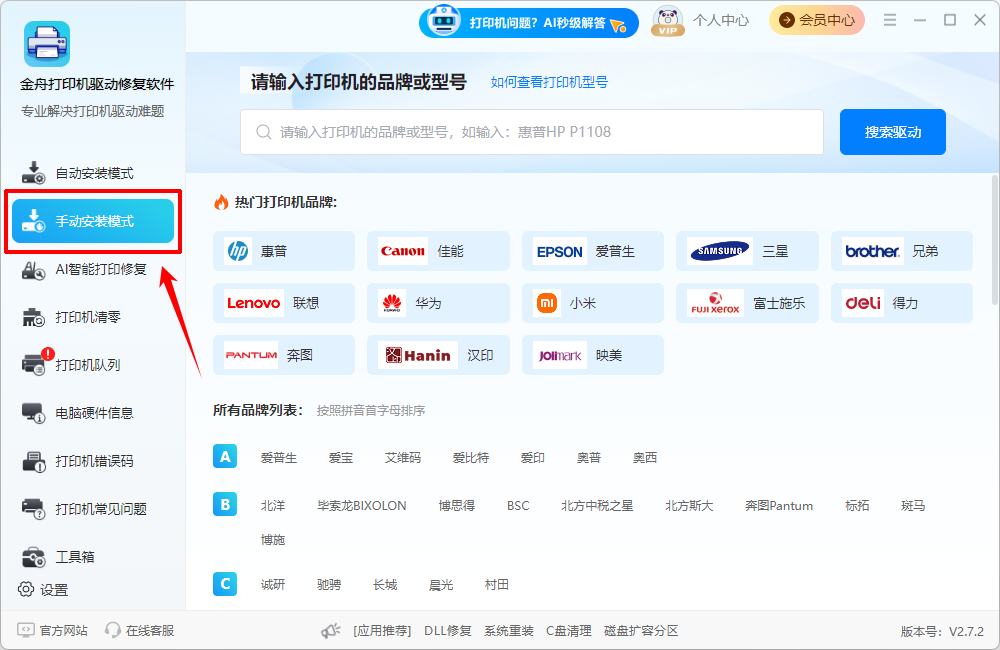
Task: Click the 工具箱 toolbox icon
Action: point(33,557)
